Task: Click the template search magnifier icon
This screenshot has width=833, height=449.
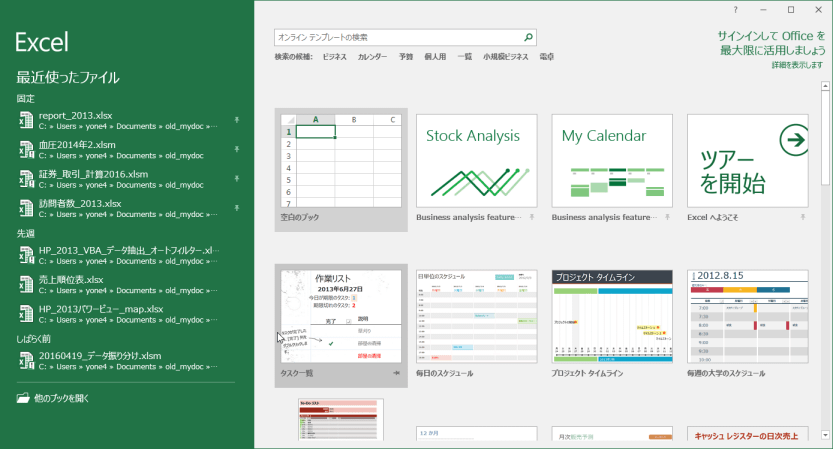Action: point(529,37)
